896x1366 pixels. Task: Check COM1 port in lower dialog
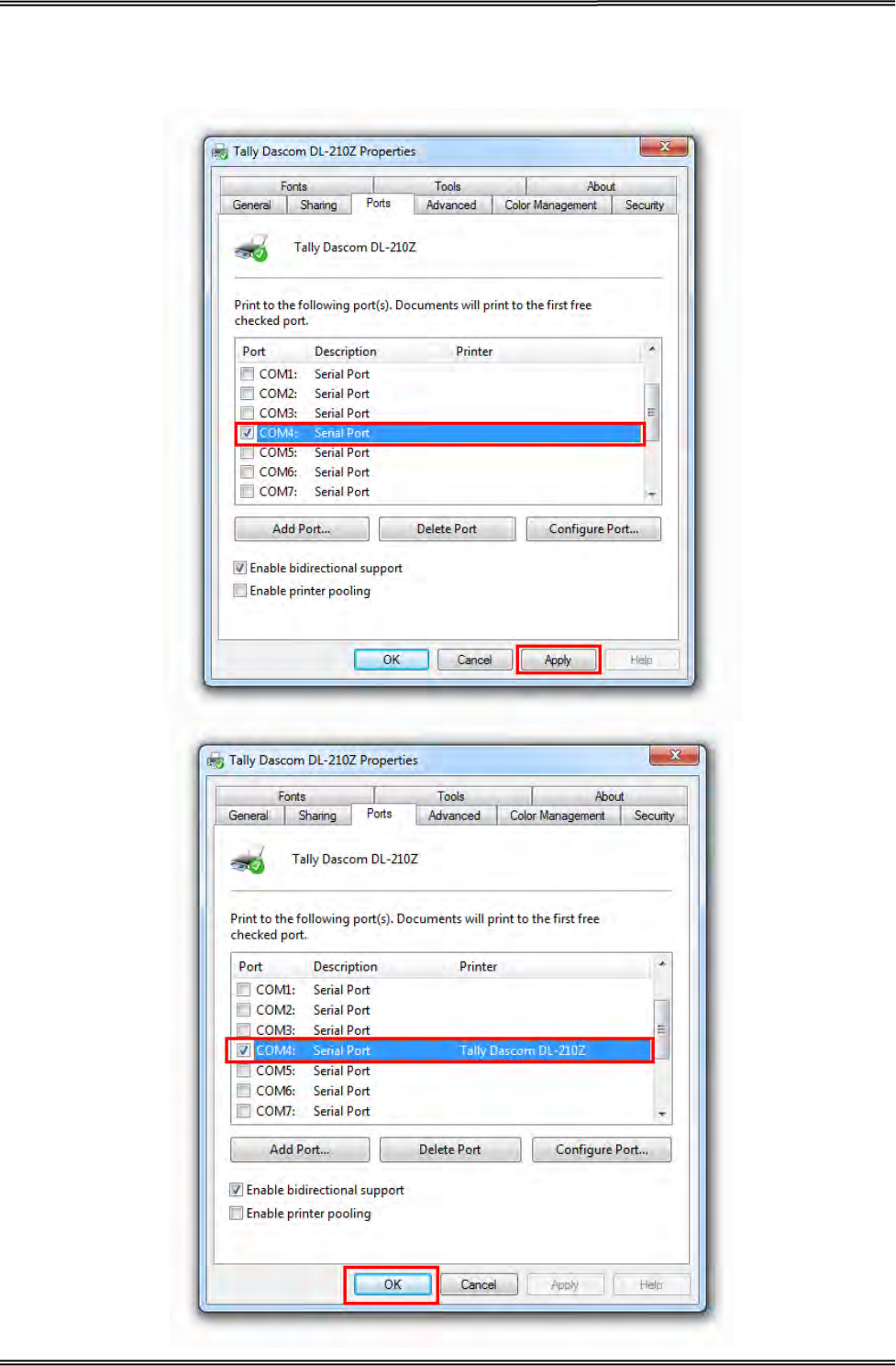[x=243, y=990]
